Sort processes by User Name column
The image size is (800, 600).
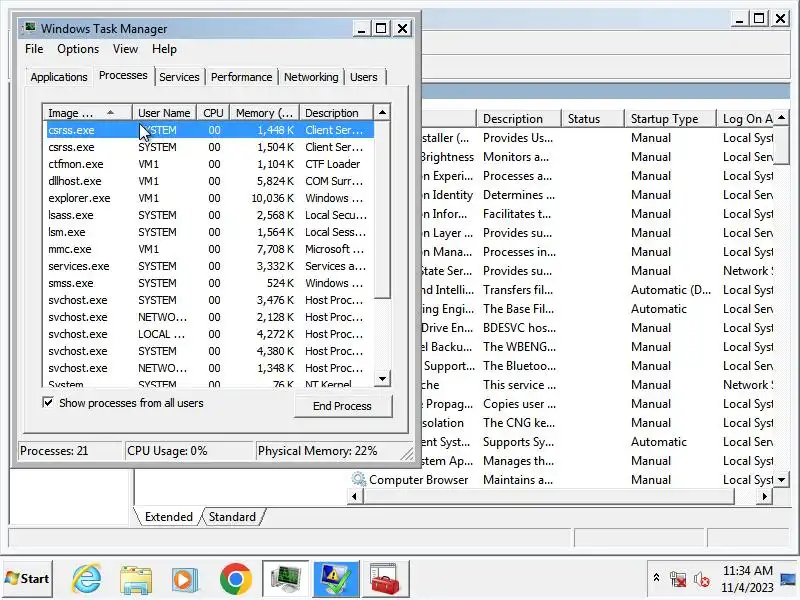(x=164, y=113)
